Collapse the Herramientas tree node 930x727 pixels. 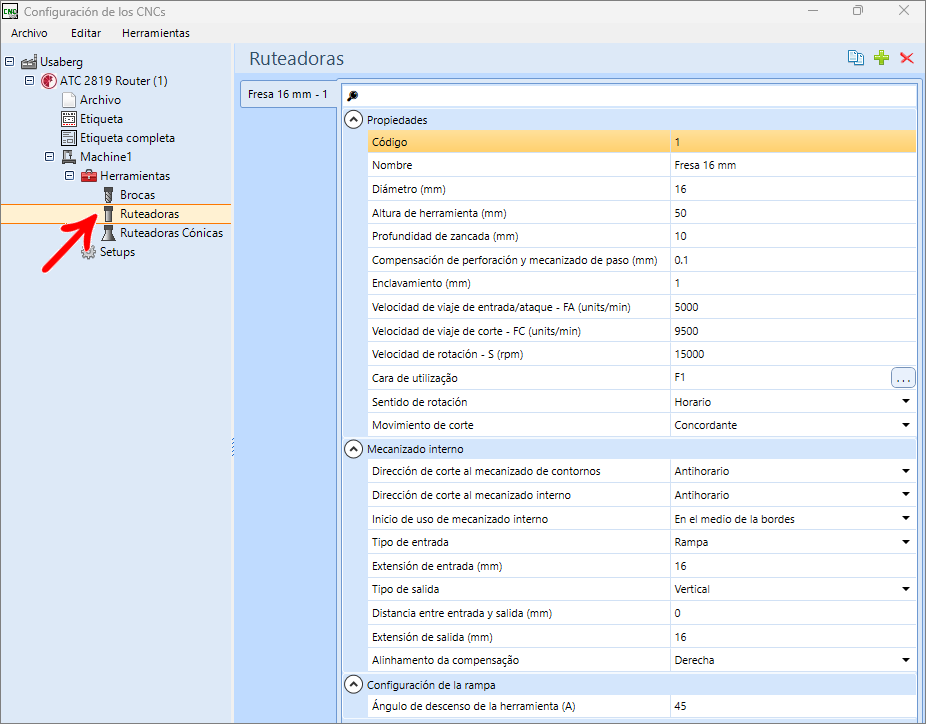[x=69, y=176]
